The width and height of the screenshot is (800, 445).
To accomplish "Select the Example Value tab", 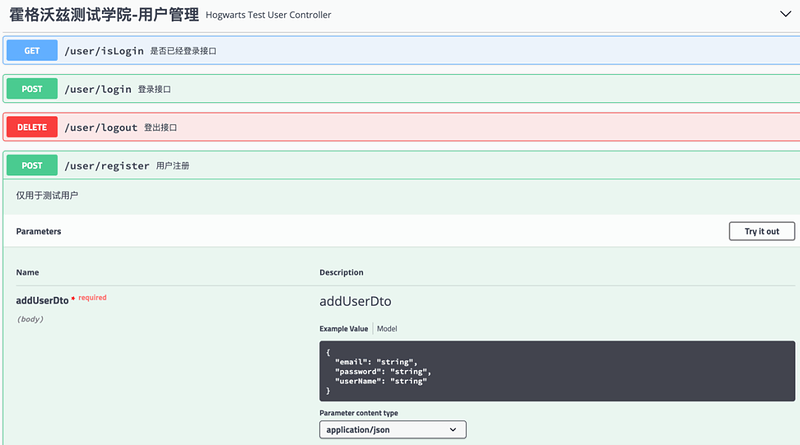I will 344,329.
